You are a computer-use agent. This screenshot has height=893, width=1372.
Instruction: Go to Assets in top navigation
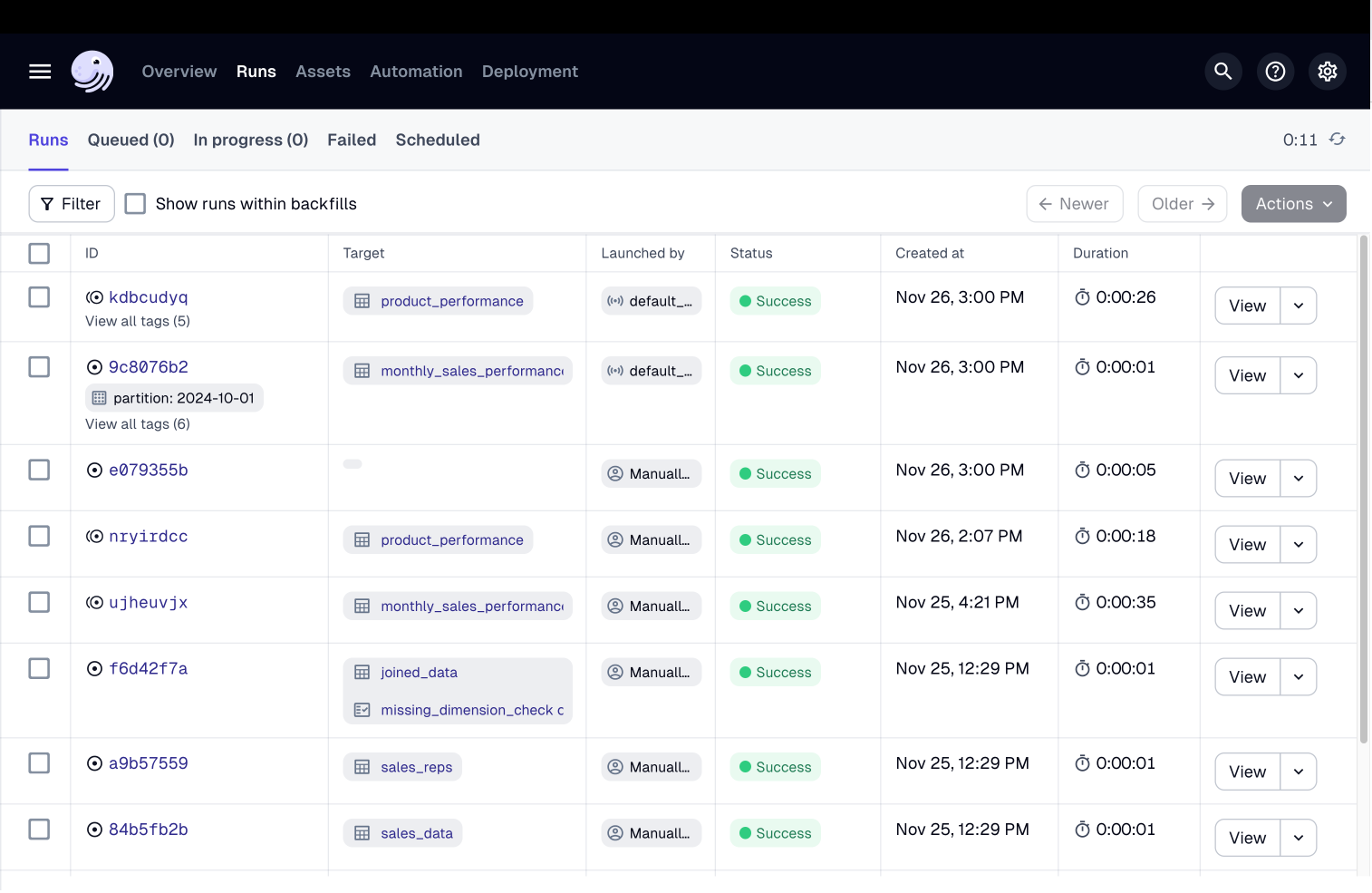point(323,72)
